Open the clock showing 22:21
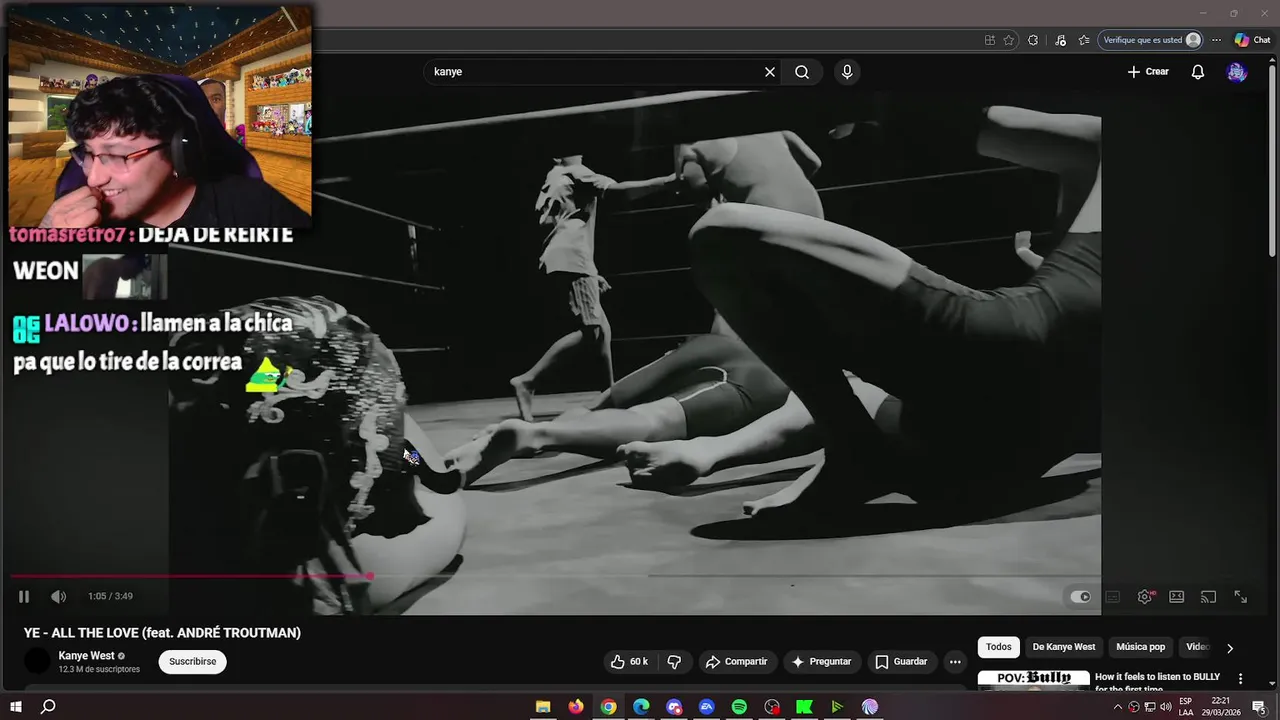This screenshot has height=720, width=1280. click(x=1221, y=707)
